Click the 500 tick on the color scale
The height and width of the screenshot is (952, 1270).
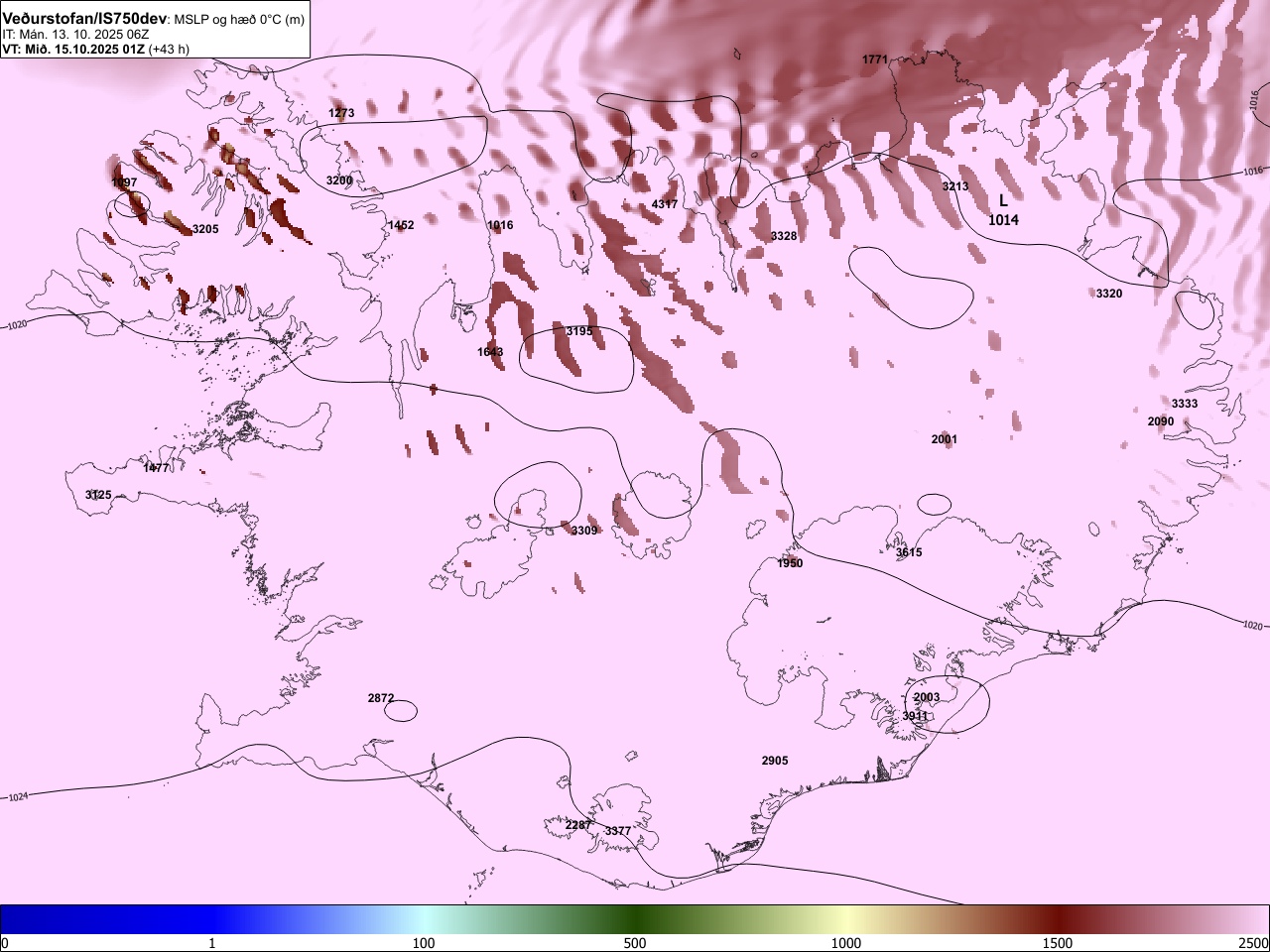coord(635,943)
